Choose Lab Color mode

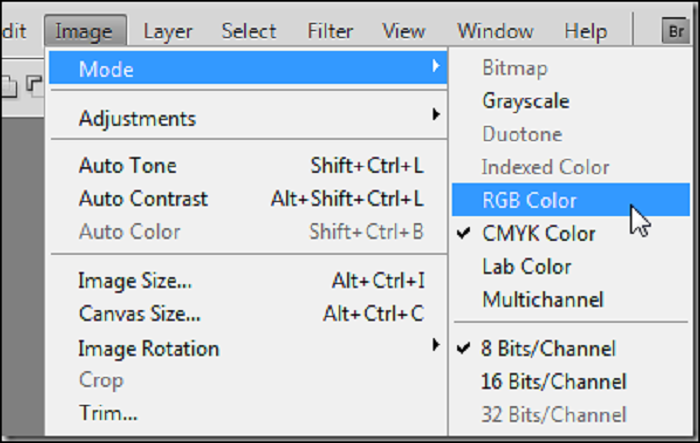tap(527, 267)
